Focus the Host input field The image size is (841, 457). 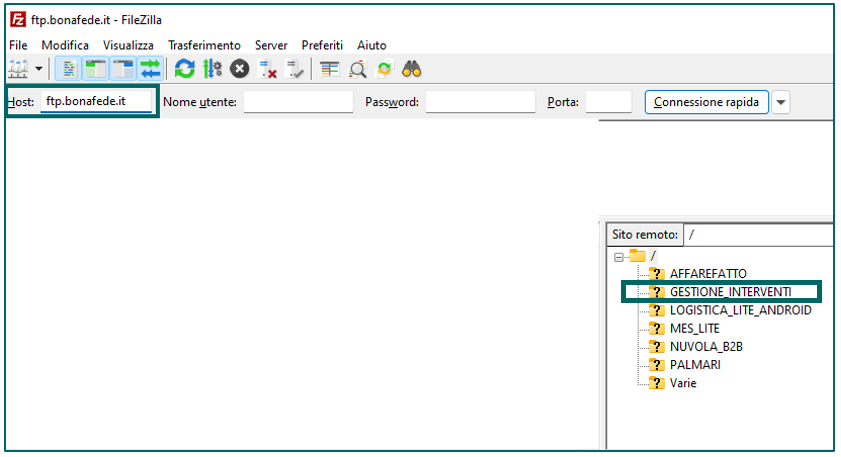97,101
